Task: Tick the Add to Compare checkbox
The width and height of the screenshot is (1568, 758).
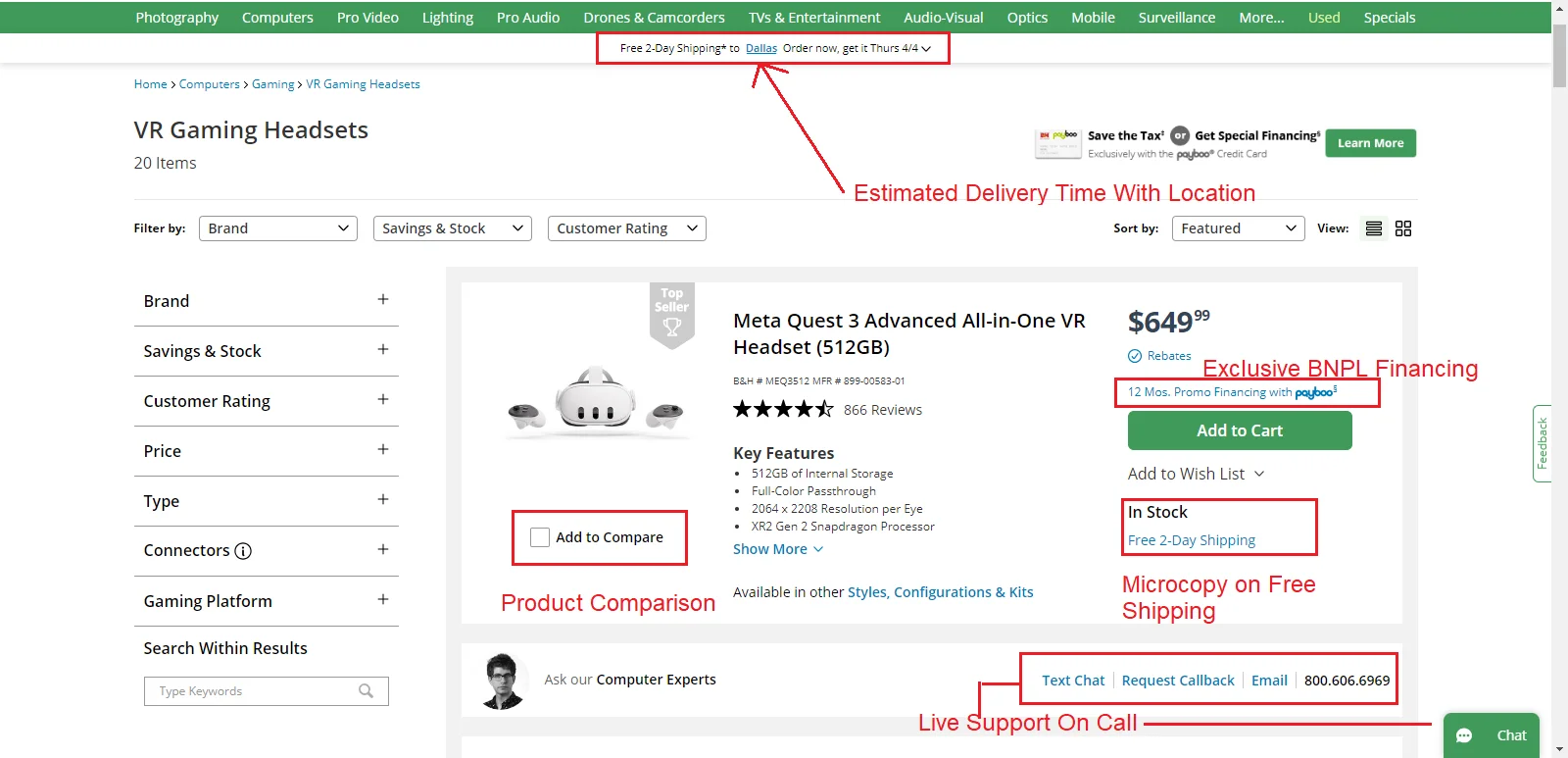Action: click(540, 537)
